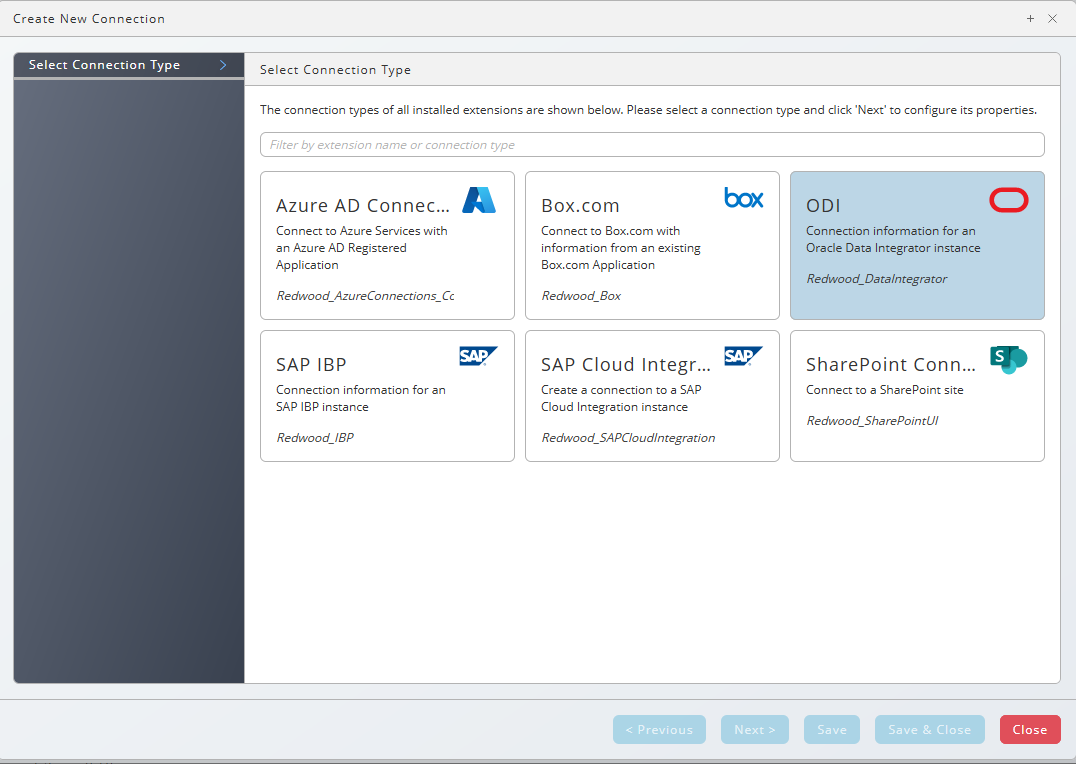
Task: Click the Save button
Action: 832,730
